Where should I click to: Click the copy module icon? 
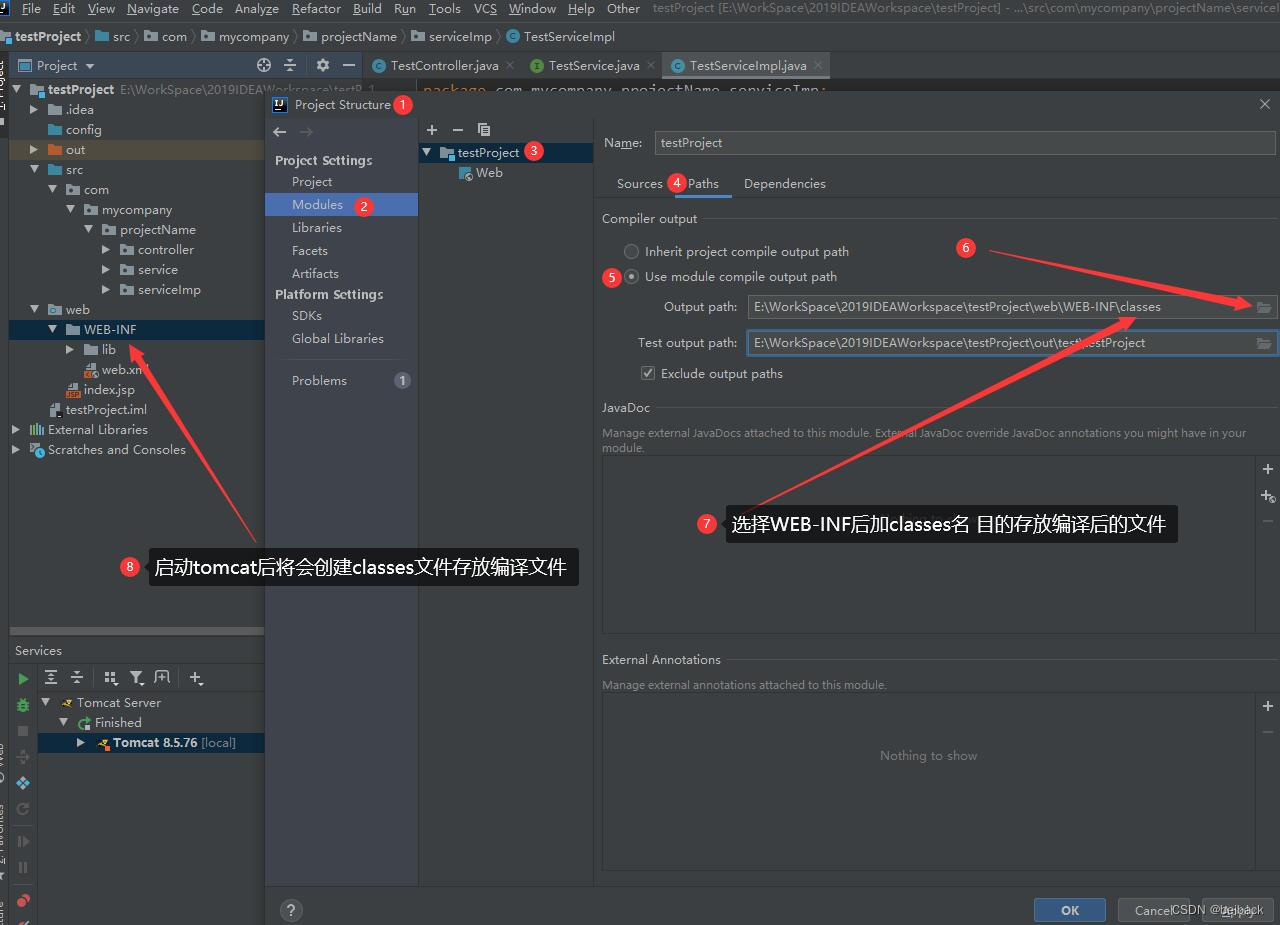coord(484,130)
